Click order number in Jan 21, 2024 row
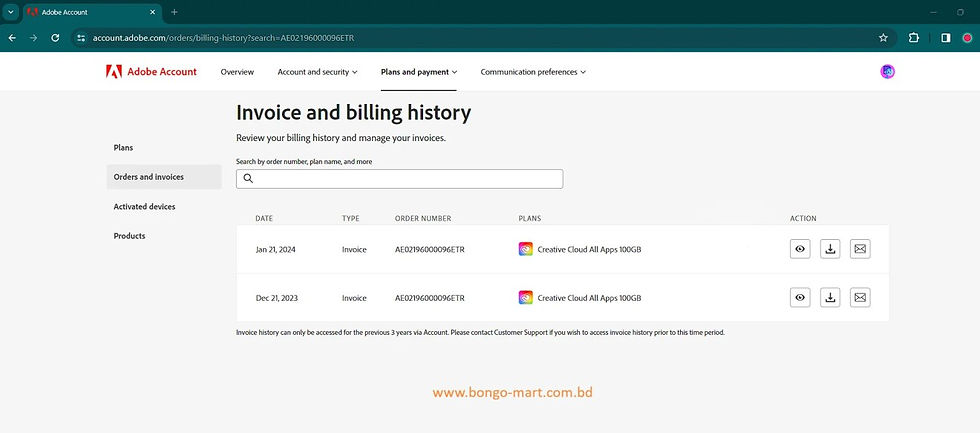Image resolution: width=980 pixels, height=433 pixels. [430, 249]
